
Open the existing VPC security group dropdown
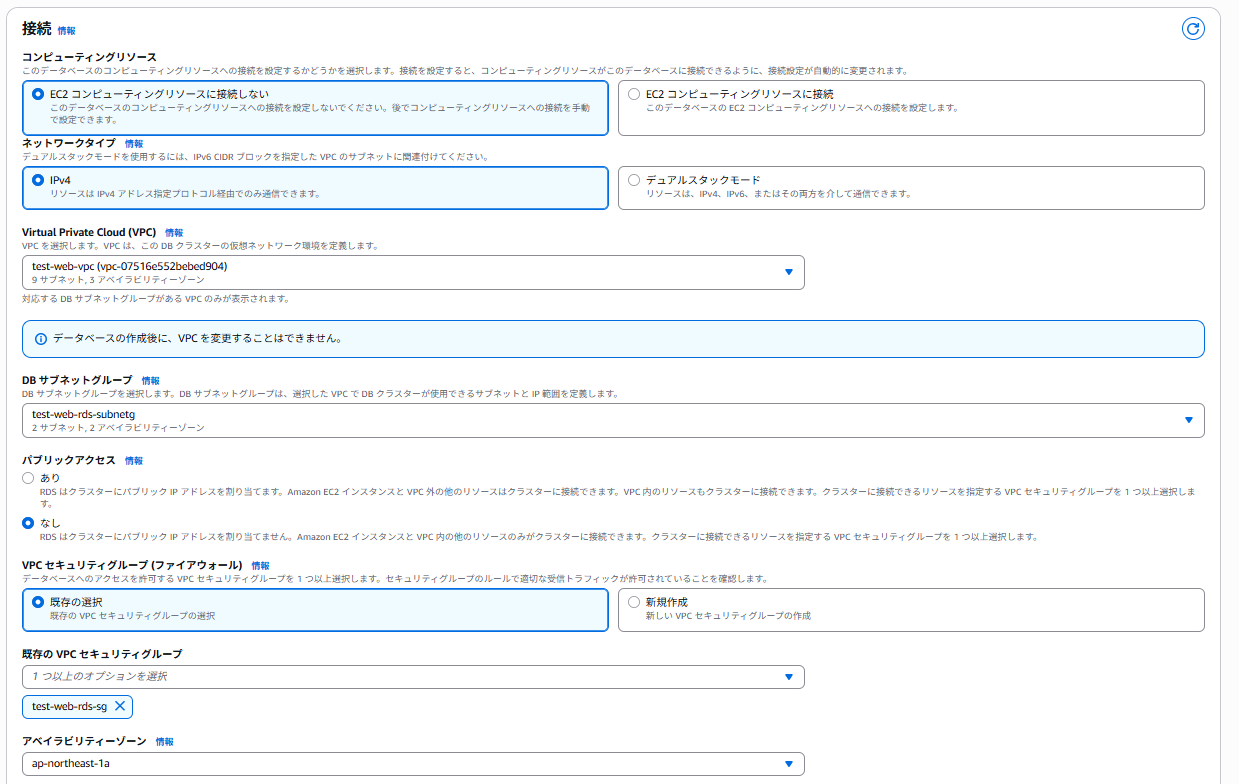(x=412, y=677)
